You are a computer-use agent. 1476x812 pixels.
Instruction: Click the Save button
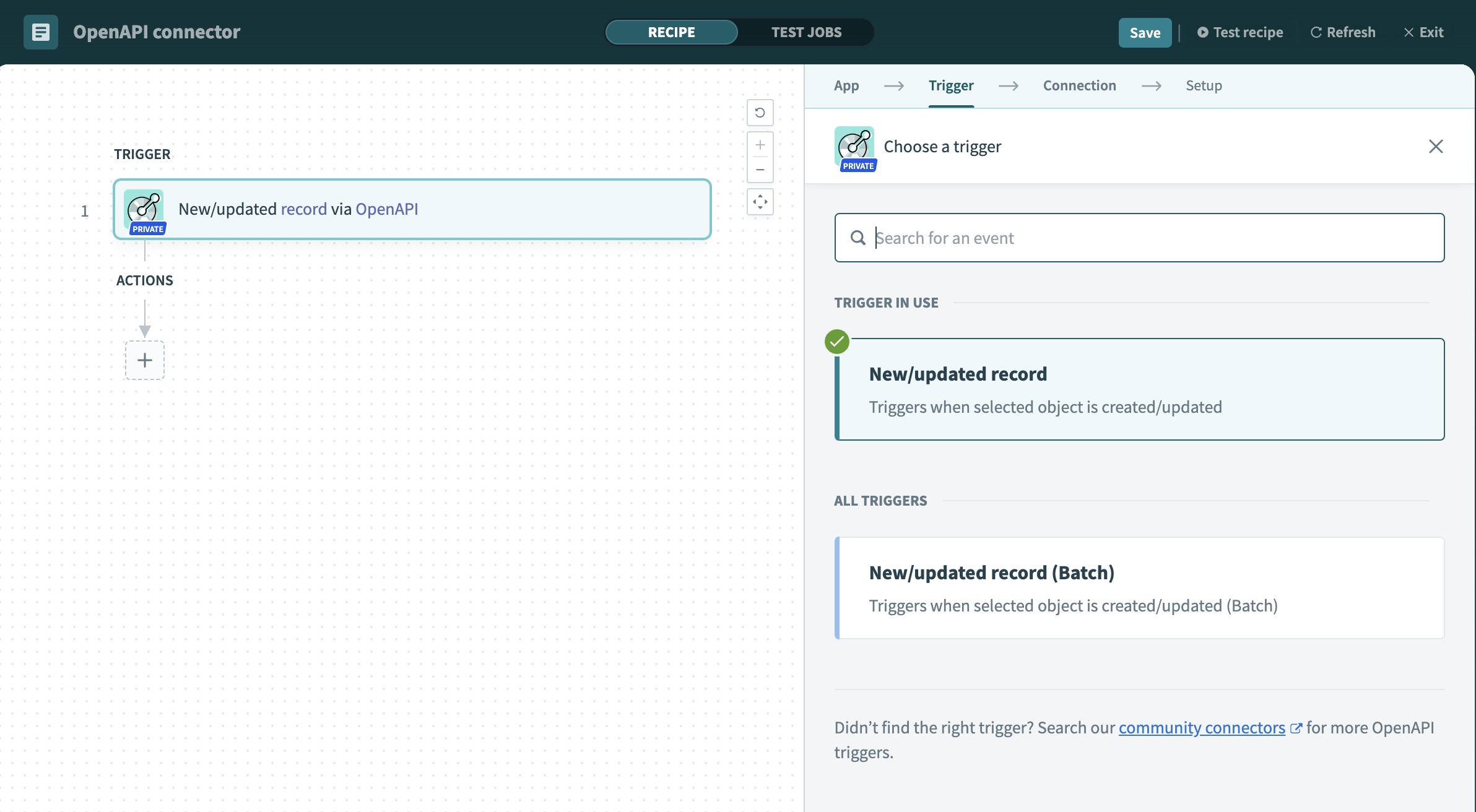click(1144, 32)
